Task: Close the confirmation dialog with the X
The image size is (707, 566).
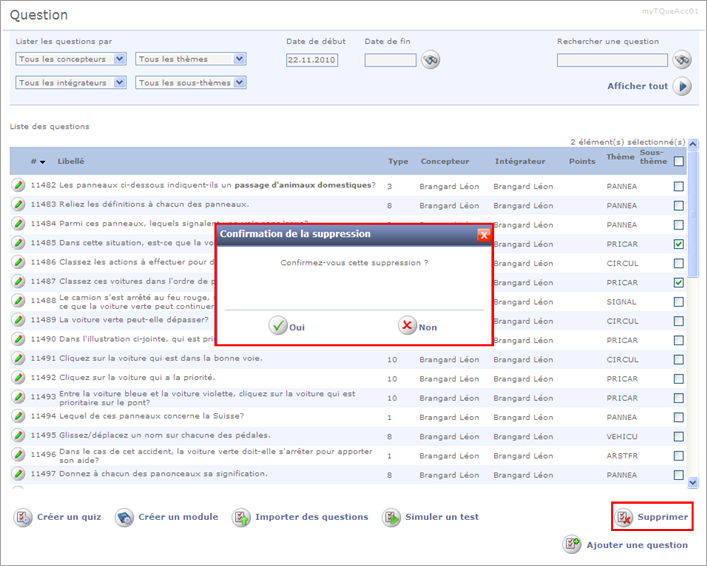Action: coord(484,234)
